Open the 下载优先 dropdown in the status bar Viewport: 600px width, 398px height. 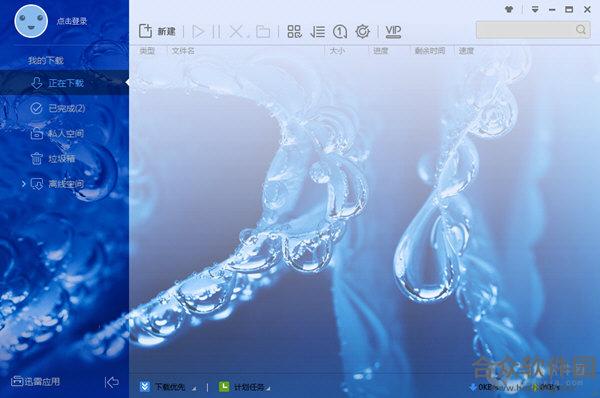pos(169,387)
